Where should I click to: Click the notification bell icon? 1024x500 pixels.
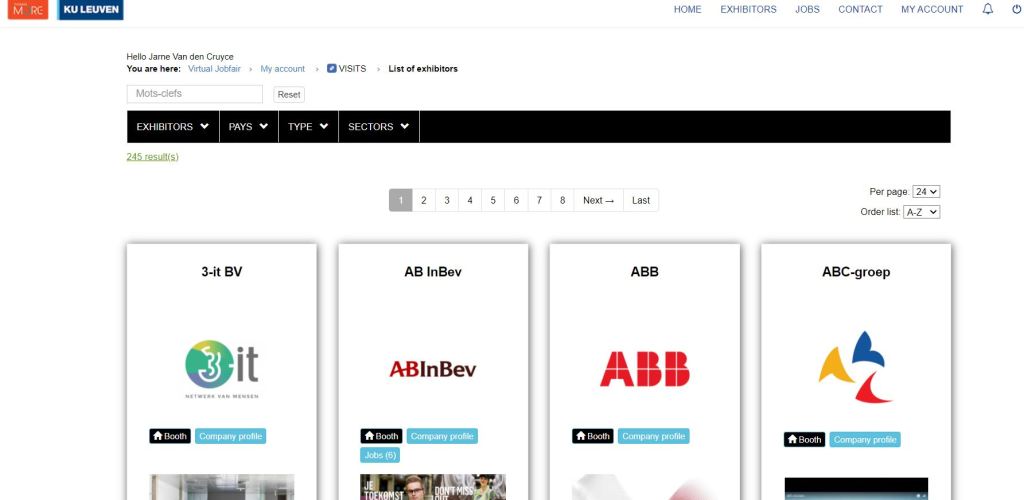[988, 9]
